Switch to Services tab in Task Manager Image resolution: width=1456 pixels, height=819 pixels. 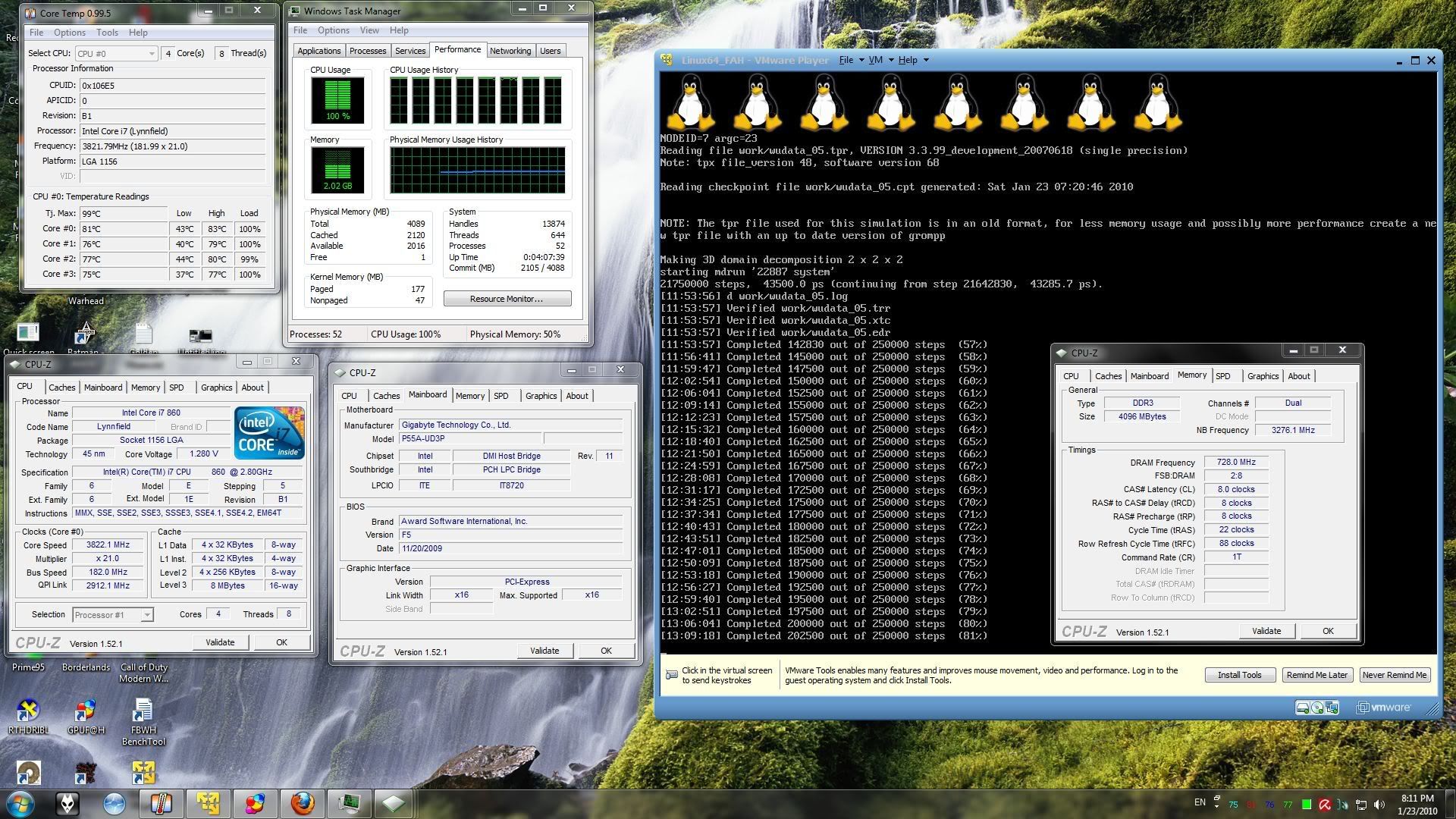click(x=410, y=51)
